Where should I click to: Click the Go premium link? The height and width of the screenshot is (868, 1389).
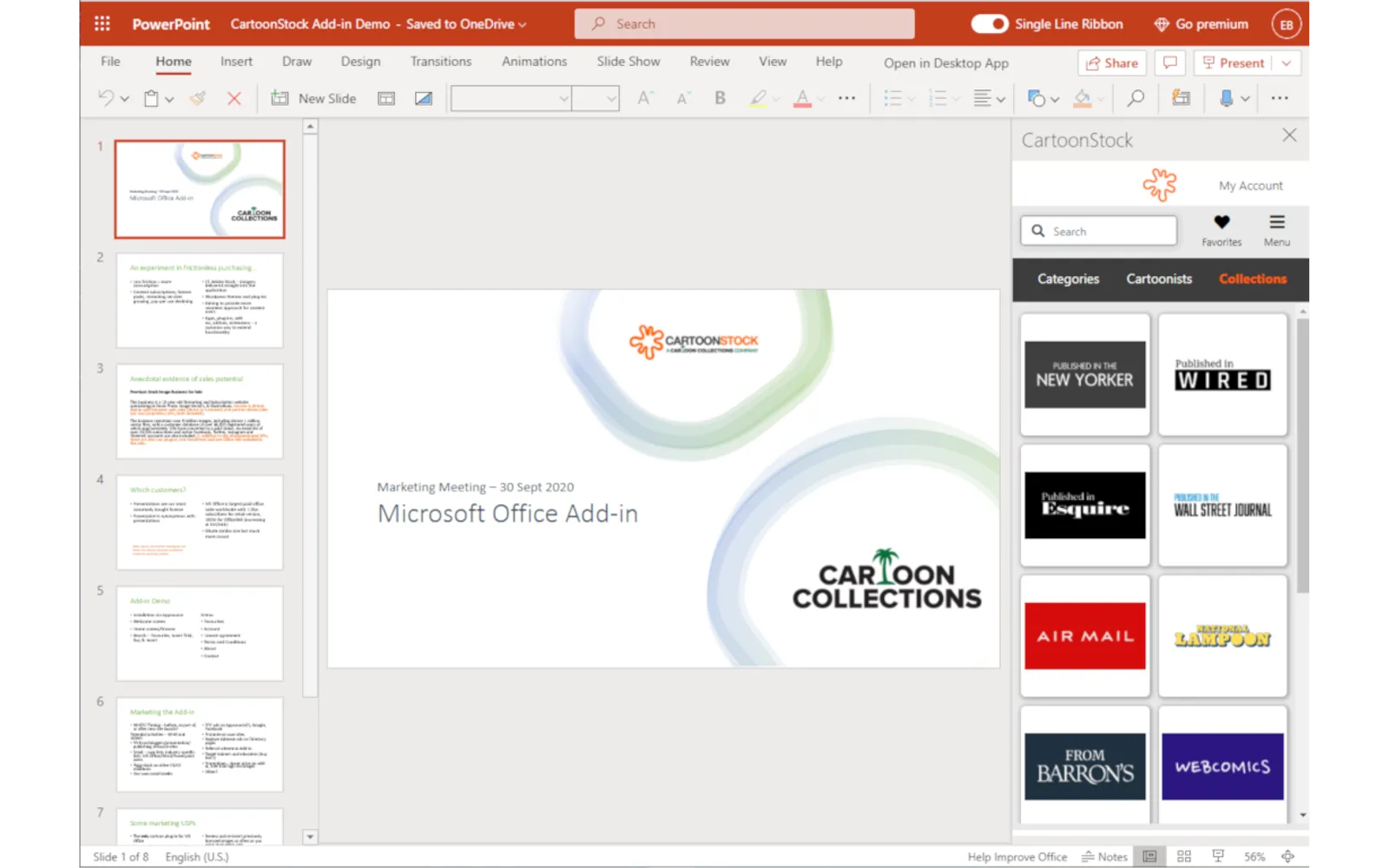[1201, 23]
